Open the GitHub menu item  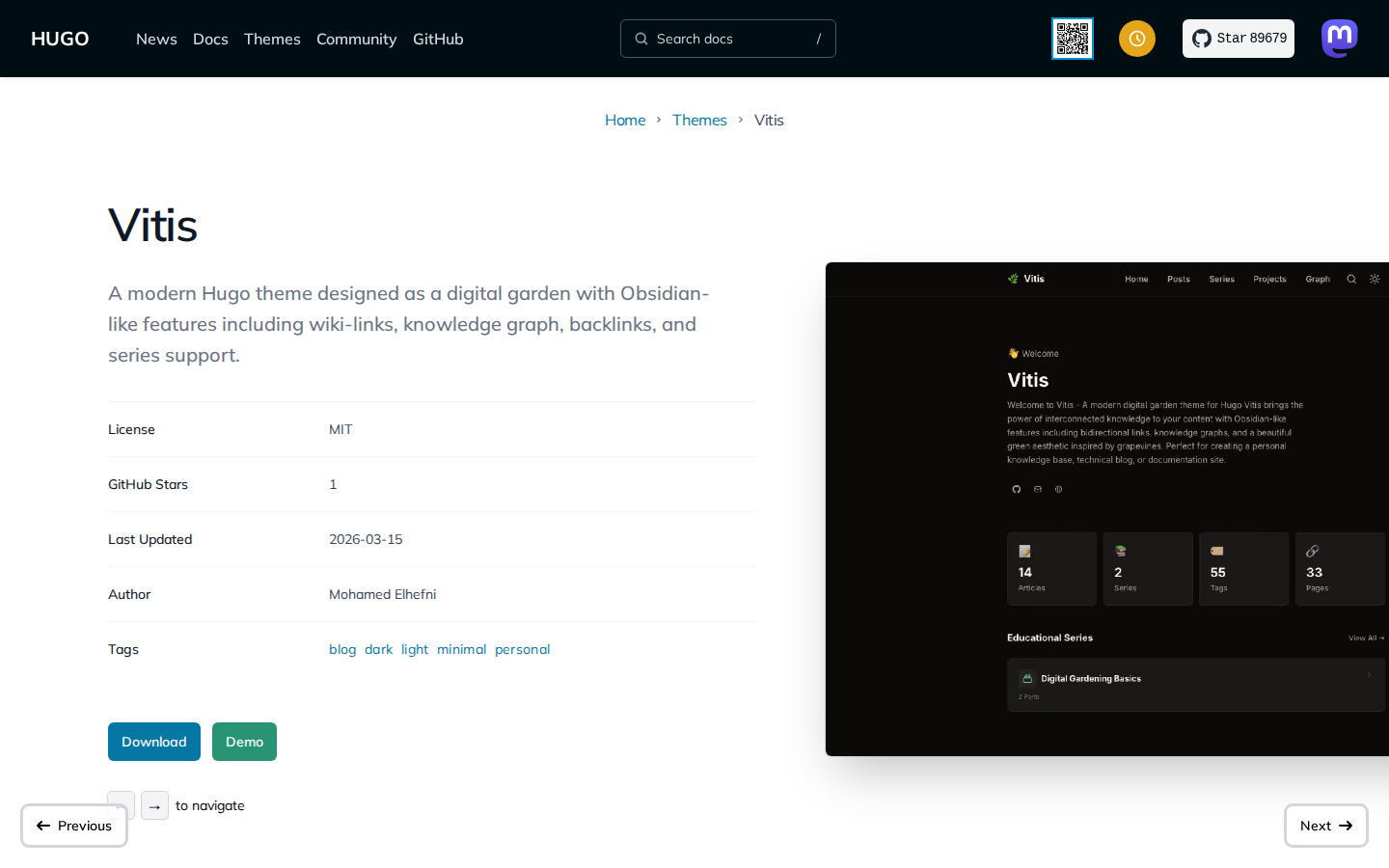coord(438,39)
